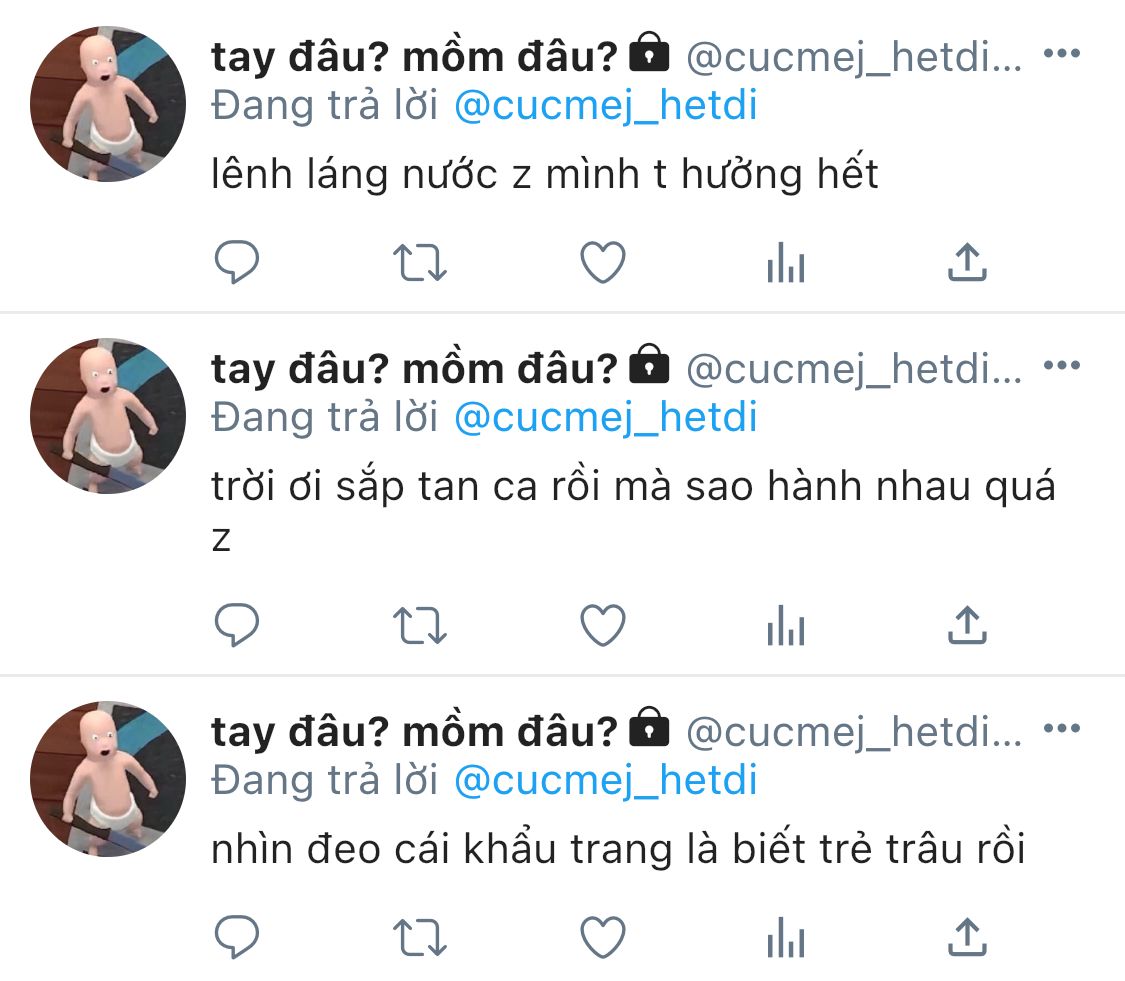This screenshot has width=1125, height=981.
Task: Reply to the 'khẩu trang' tweet
Action: click(x=237, y=937)
